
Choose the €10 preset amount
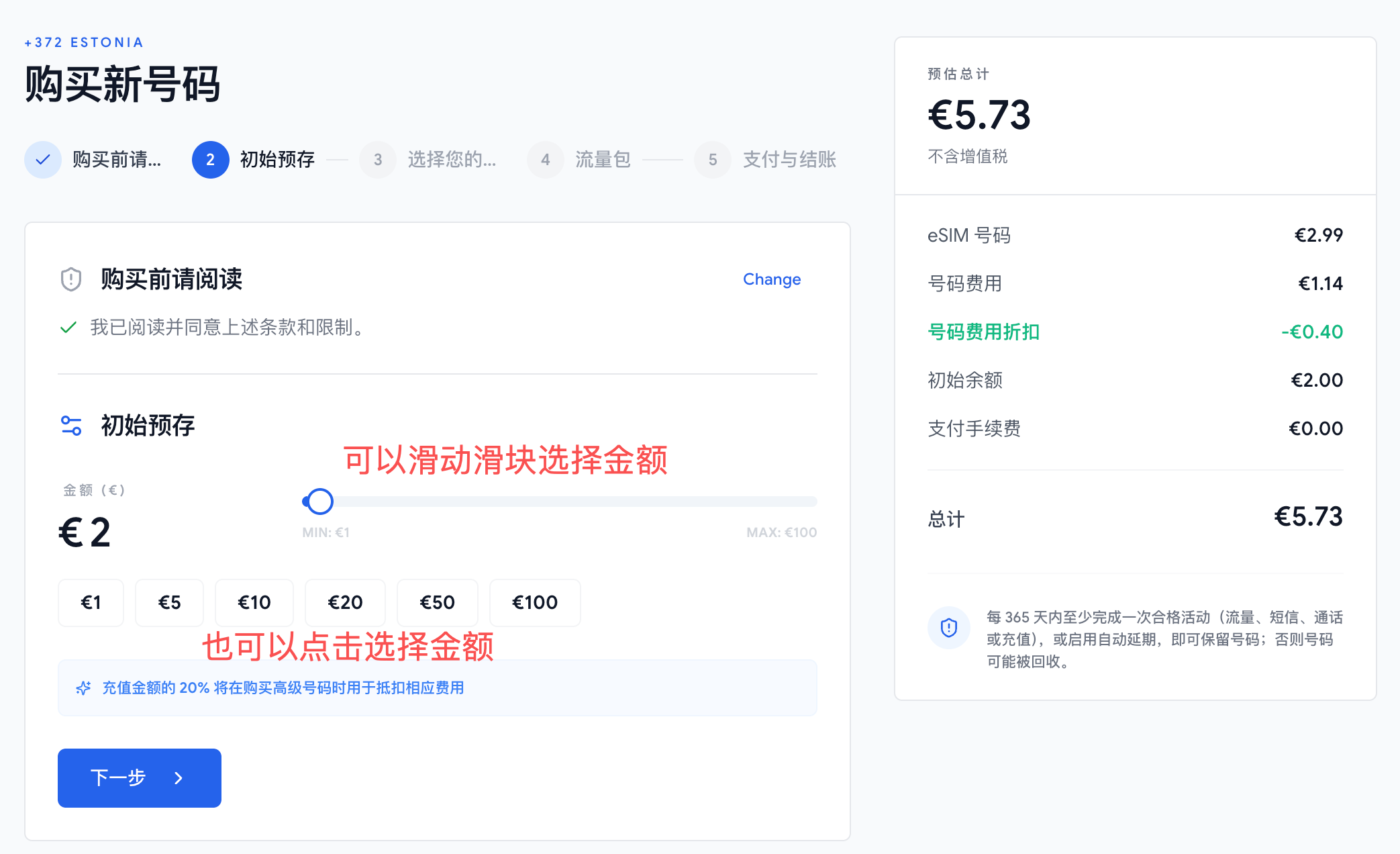click(254, 603)
